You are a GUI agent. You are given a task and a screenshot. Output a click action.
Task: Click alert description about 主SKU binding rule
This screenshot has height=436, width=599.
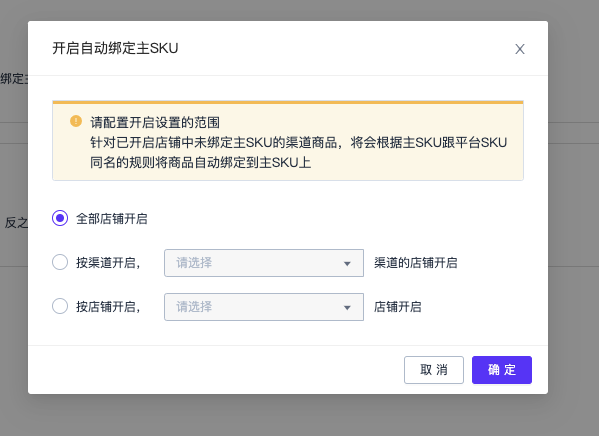click(x=298, y=152)
